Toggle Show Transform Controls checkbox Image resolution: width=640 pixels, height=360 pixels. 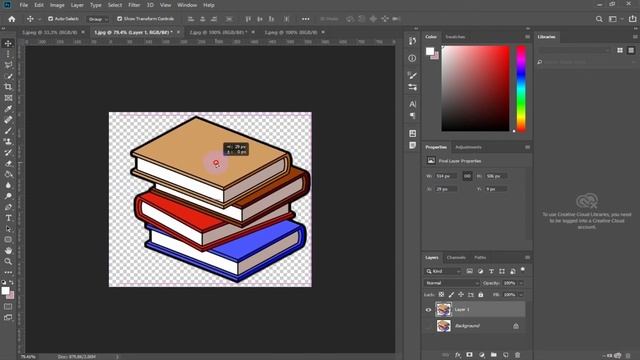(x=120, y=19)
